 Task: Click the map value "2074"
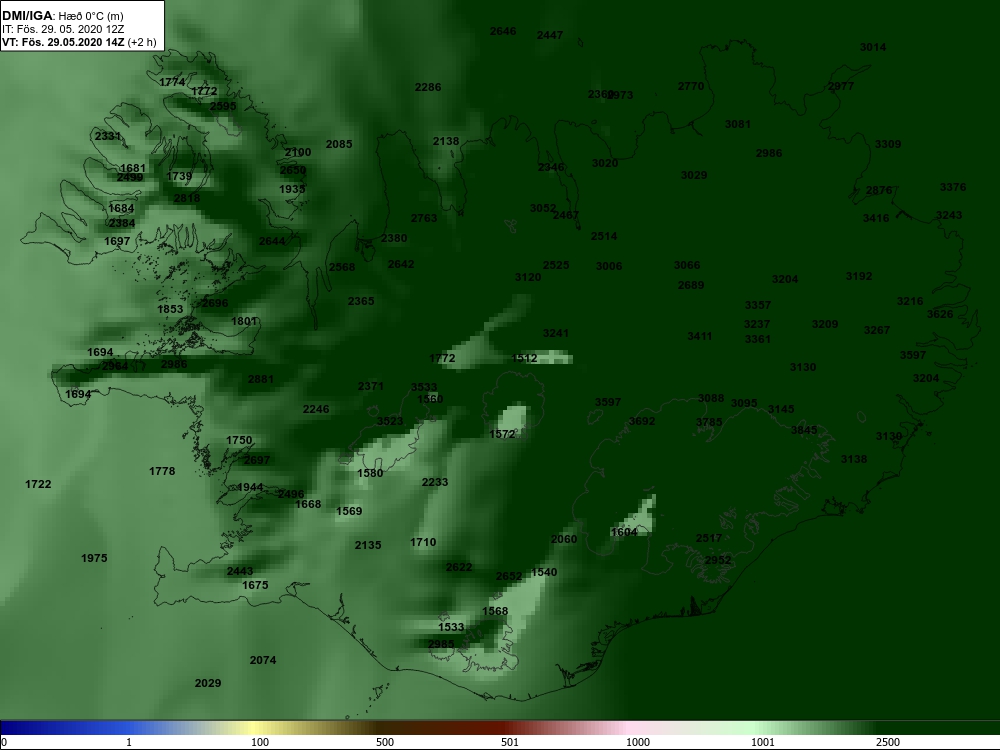[x=263, y=661]
